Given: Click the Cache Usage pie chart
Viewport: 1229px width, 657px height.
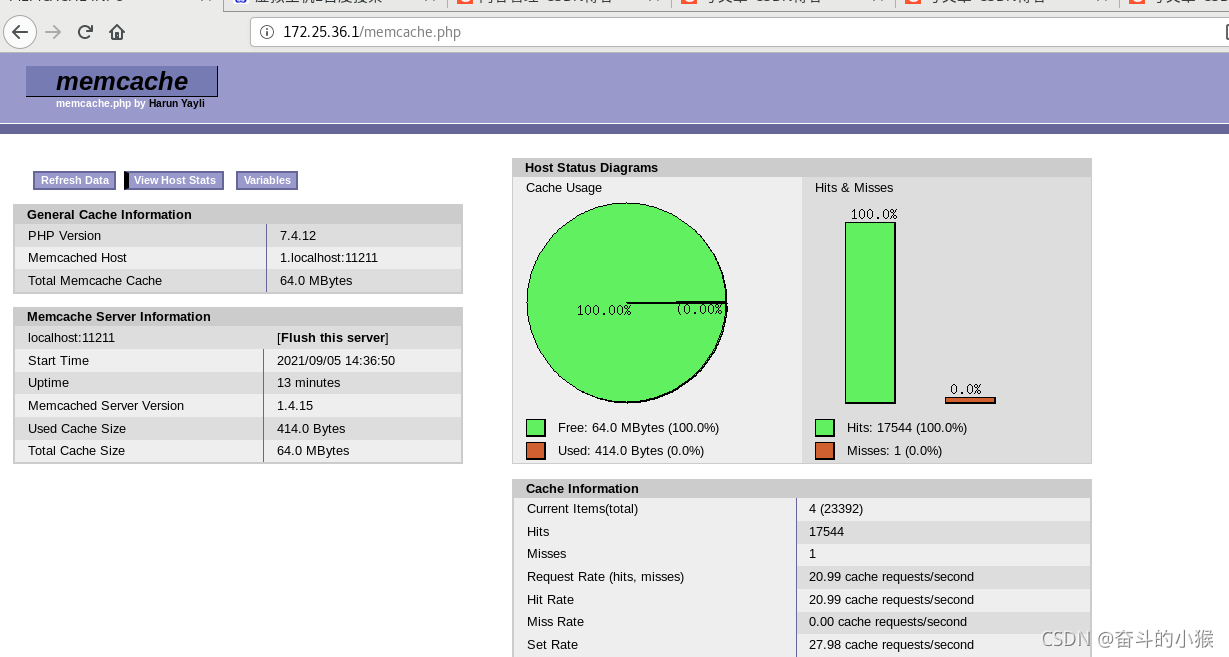Looking at the screenshot, I should 627,303.
